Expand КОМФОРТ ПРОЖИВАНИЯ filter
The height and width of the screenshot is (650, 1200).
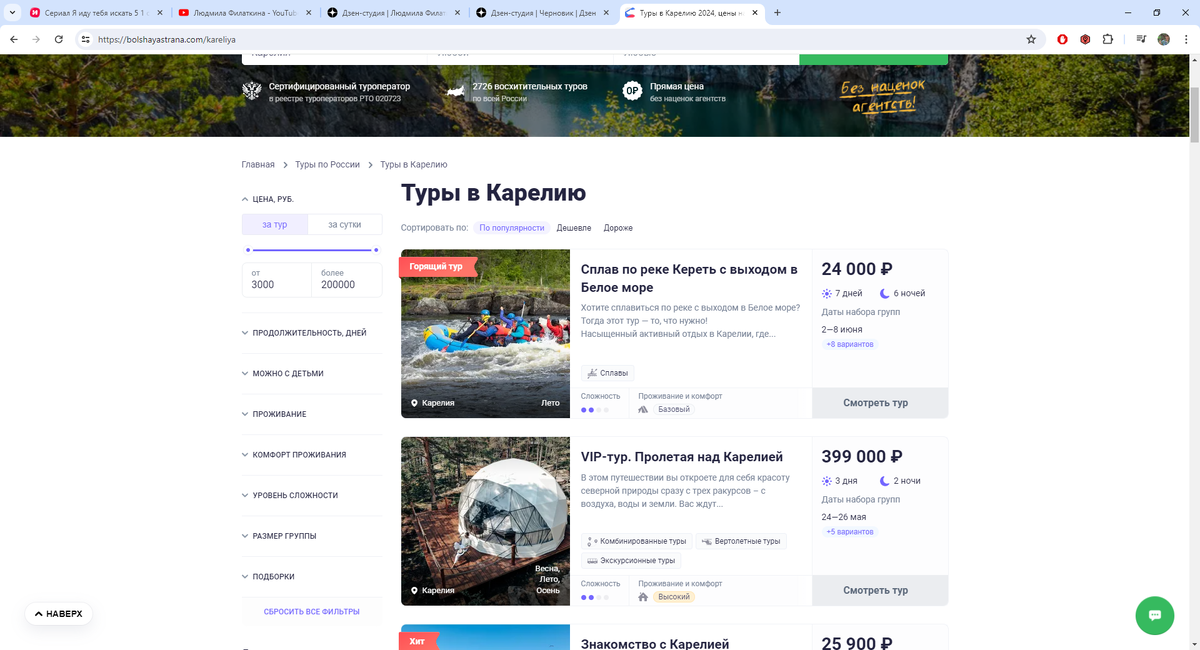[294, 455]
